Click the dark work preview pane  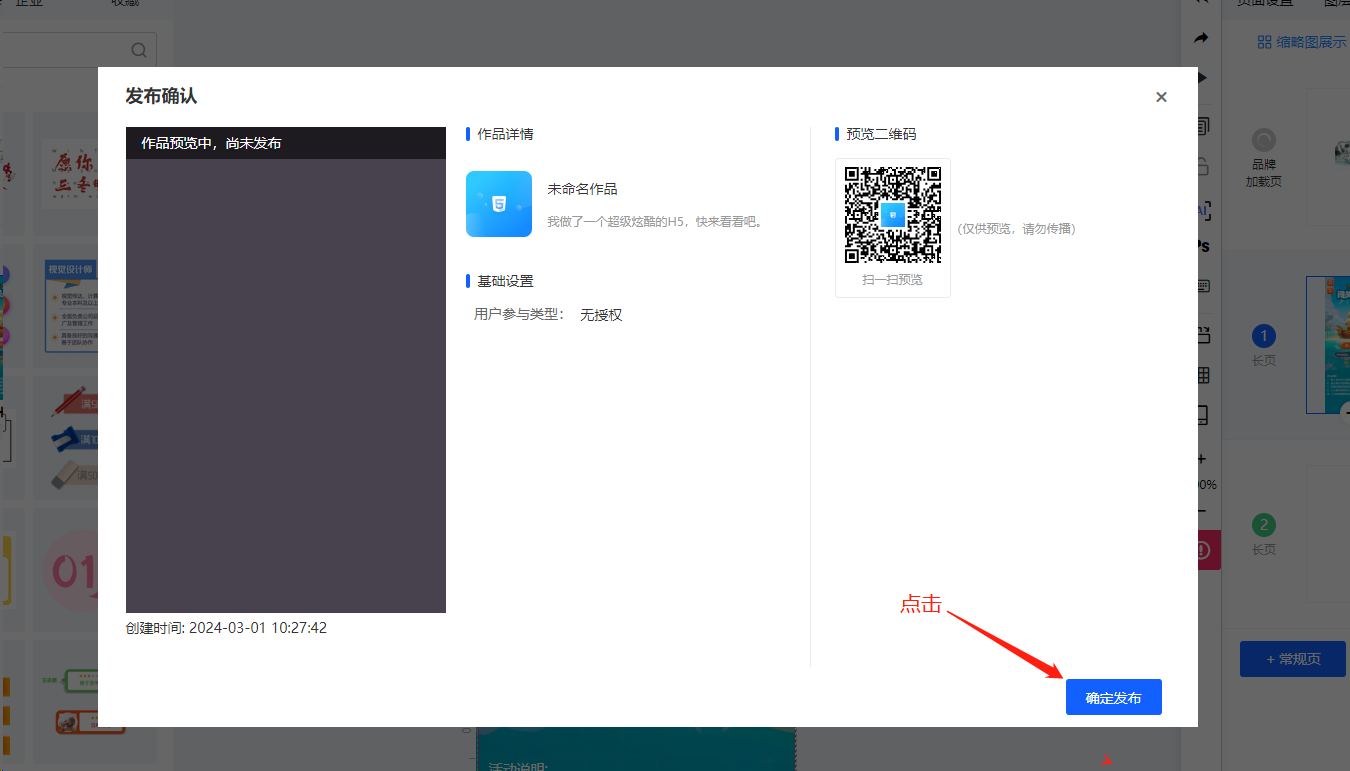point(285,385)
